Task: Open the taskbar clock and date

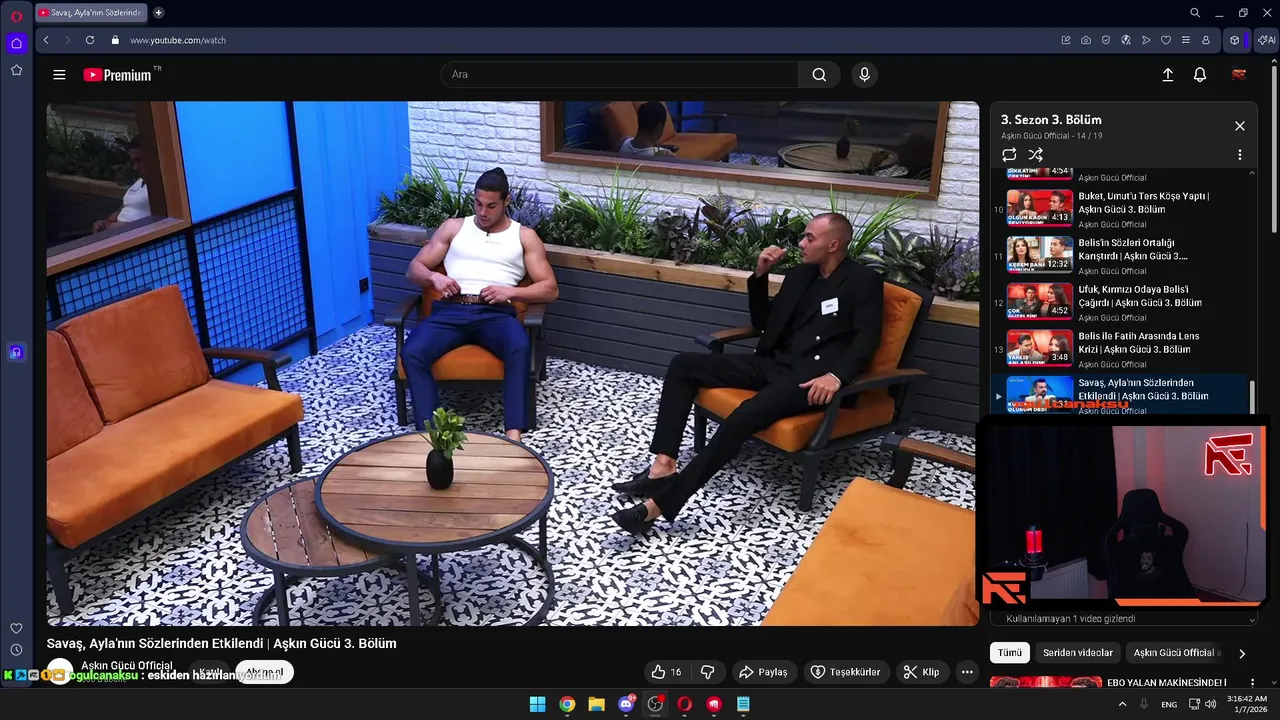Action: (x=1246, y=704)
